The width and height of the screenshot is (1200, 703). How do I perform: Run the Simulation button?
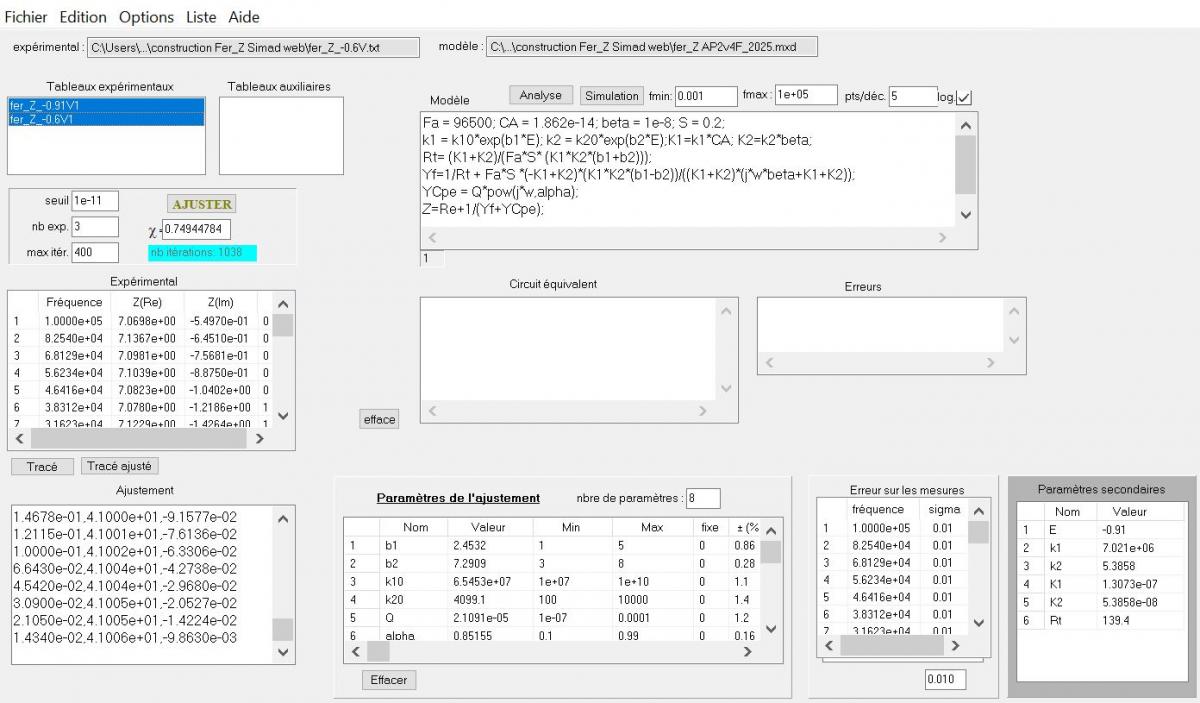(x=612, y=96)
